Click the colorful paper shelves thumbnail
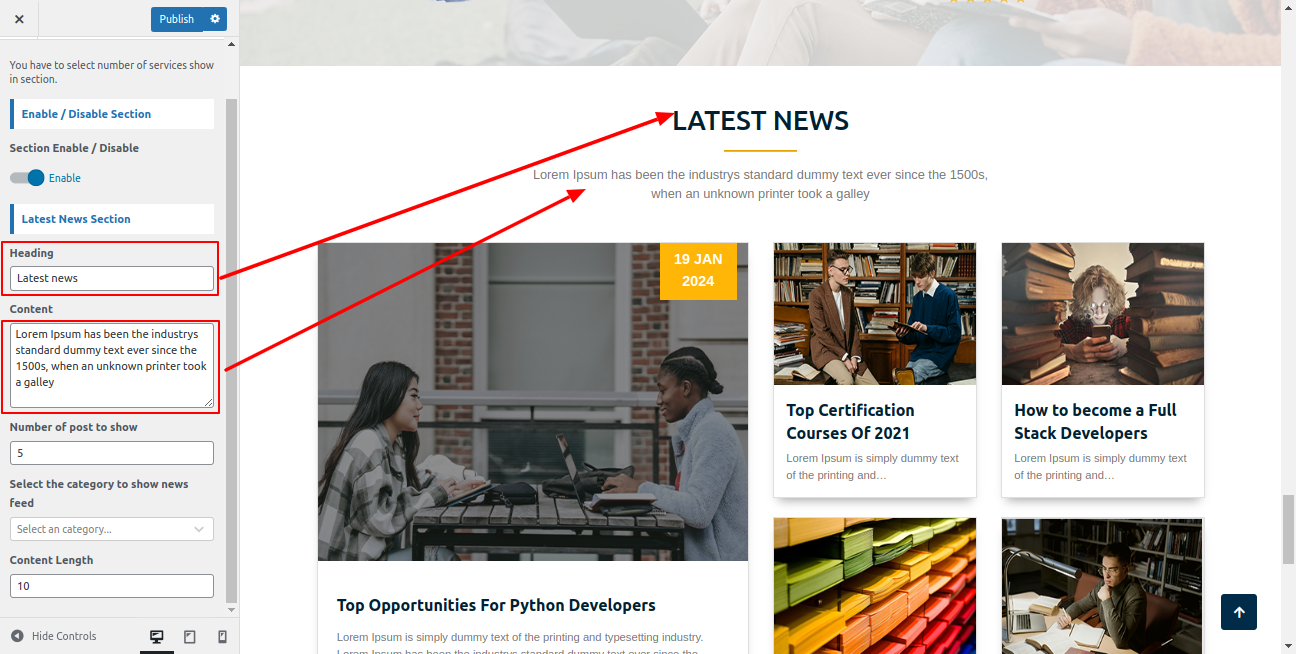The height and width of the screenshot is (654, 1296). pyautogui.click(x=874, y=585)
